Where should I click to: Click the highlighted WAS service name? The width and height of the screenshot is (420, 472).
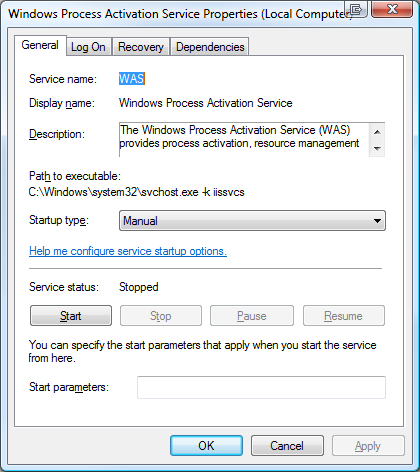tap(132, 79)
